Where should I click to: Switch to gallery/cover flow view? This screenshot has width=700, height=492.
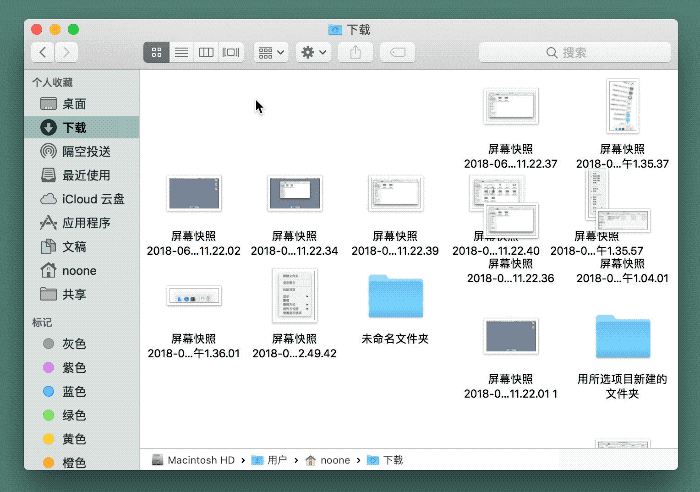click(x=231, y=52)
